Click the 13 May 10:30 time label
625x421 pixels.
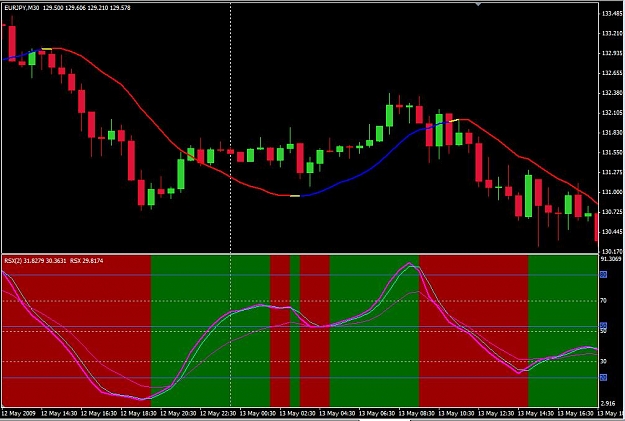click(x=456, y=413)
